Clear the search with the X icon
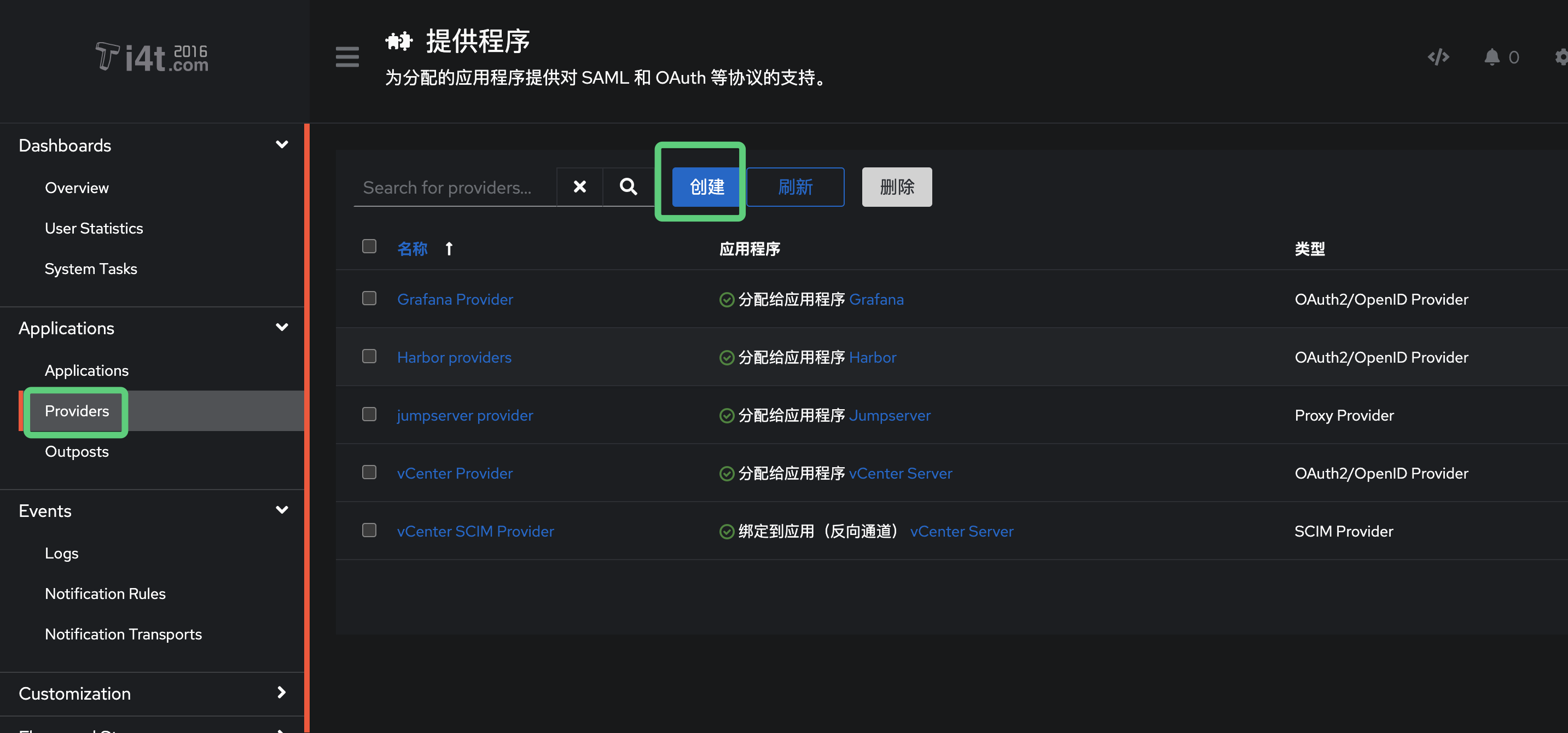This screenshot has width=1568, height=733. (x=579, y=187)
